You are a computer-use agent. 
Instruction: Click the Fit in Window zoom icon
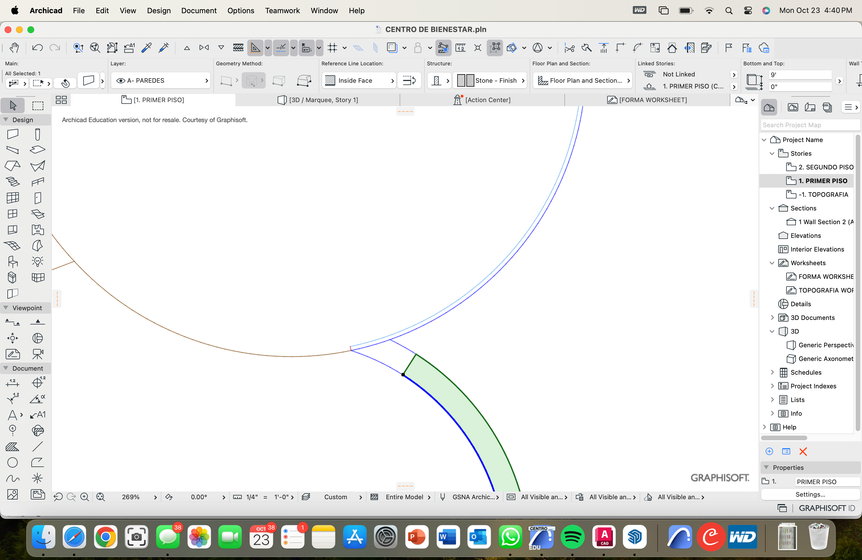[x=101, y=497]
